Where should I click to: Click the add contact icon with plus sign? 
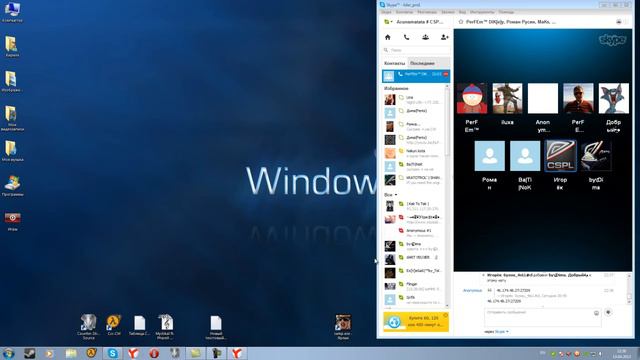(444, 37)
